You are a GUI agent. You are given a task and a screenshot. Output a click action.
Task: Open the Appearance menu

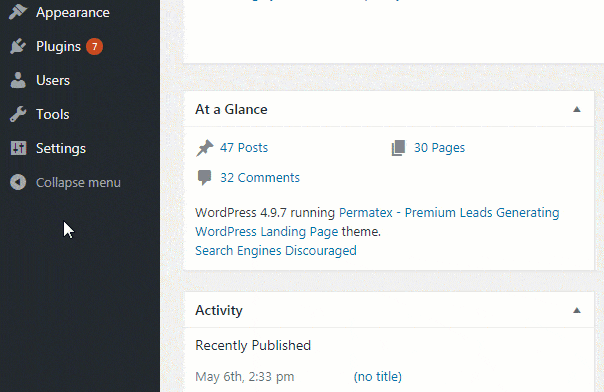pyautogui.click(x=73, y=13)
